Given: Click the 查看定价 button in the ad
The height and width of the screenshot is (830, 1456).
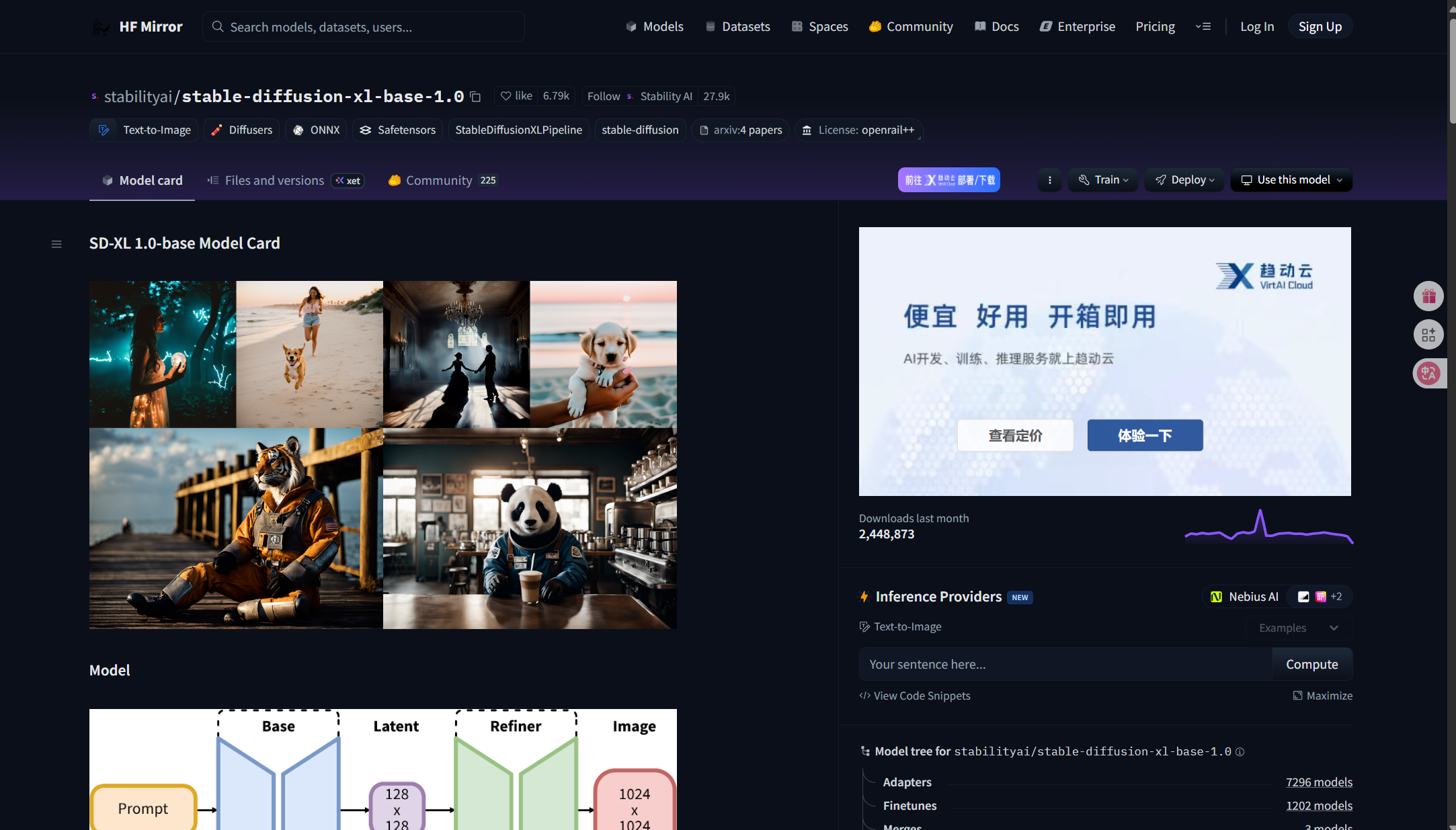Looking at the screenshot, I should point(1015,435).
